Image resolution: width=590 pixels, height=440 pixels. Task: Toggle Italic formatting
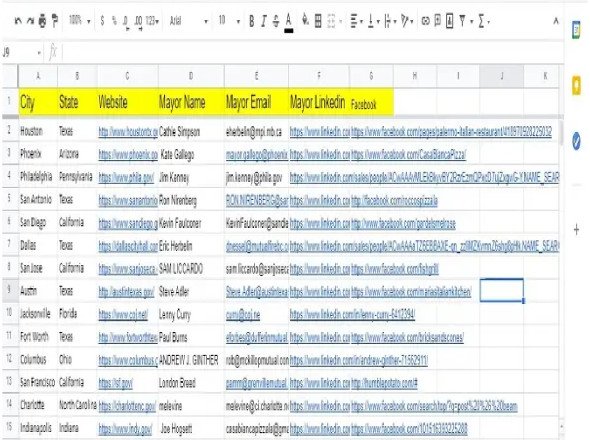coord(264,21)
